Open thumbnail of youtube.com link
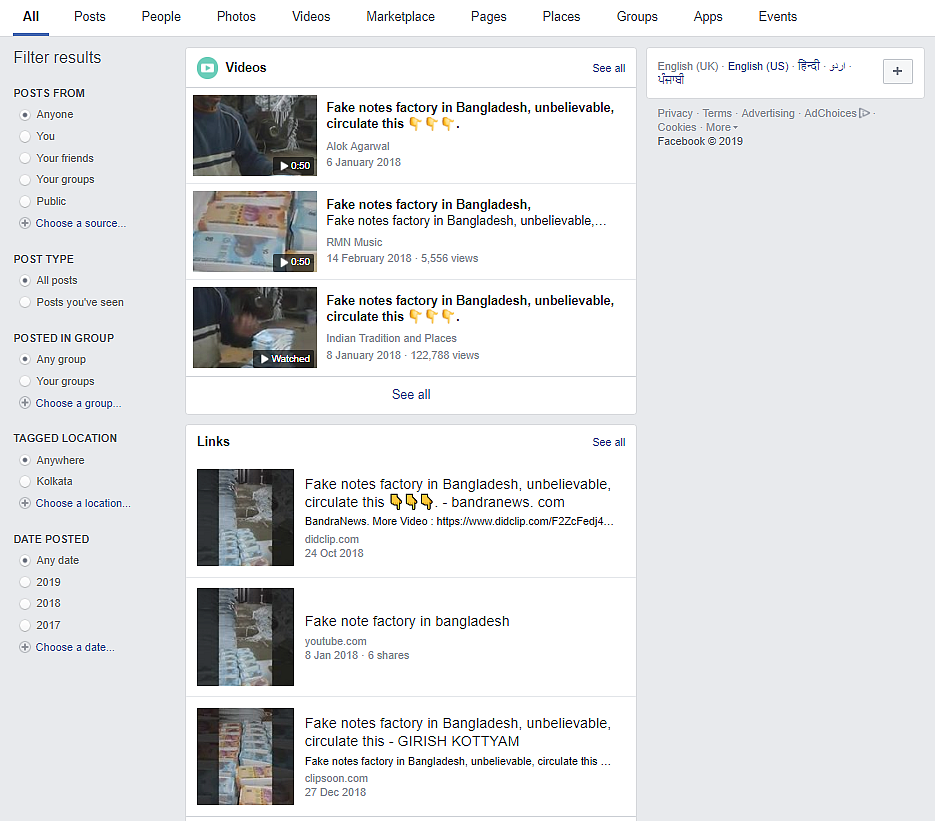 (245, 637)
